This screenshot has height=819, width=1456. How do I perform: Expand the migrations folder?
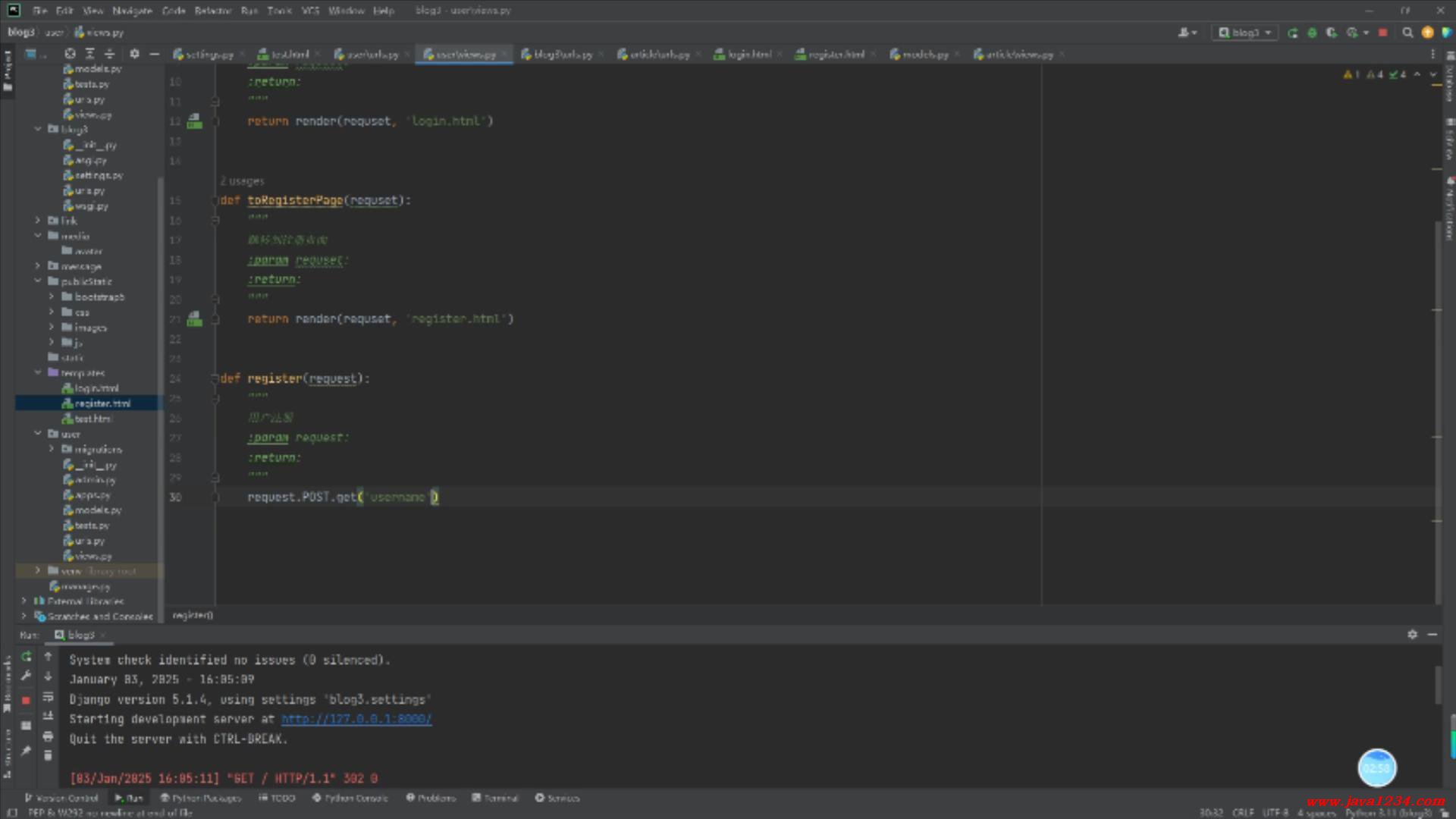click(x=52, y=449)
